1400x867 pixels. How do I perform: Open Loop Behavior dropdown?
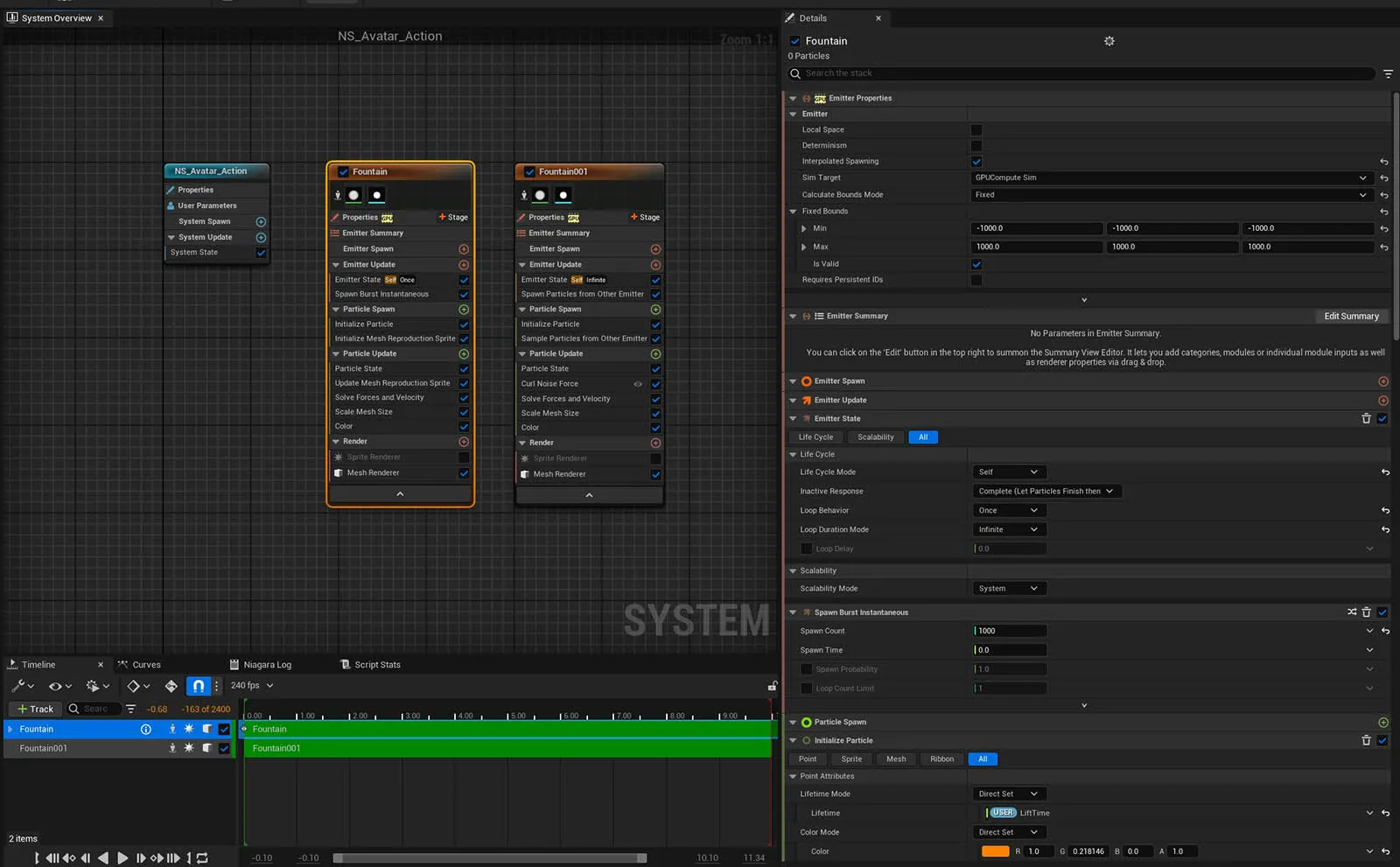(x=1008, y=511)
